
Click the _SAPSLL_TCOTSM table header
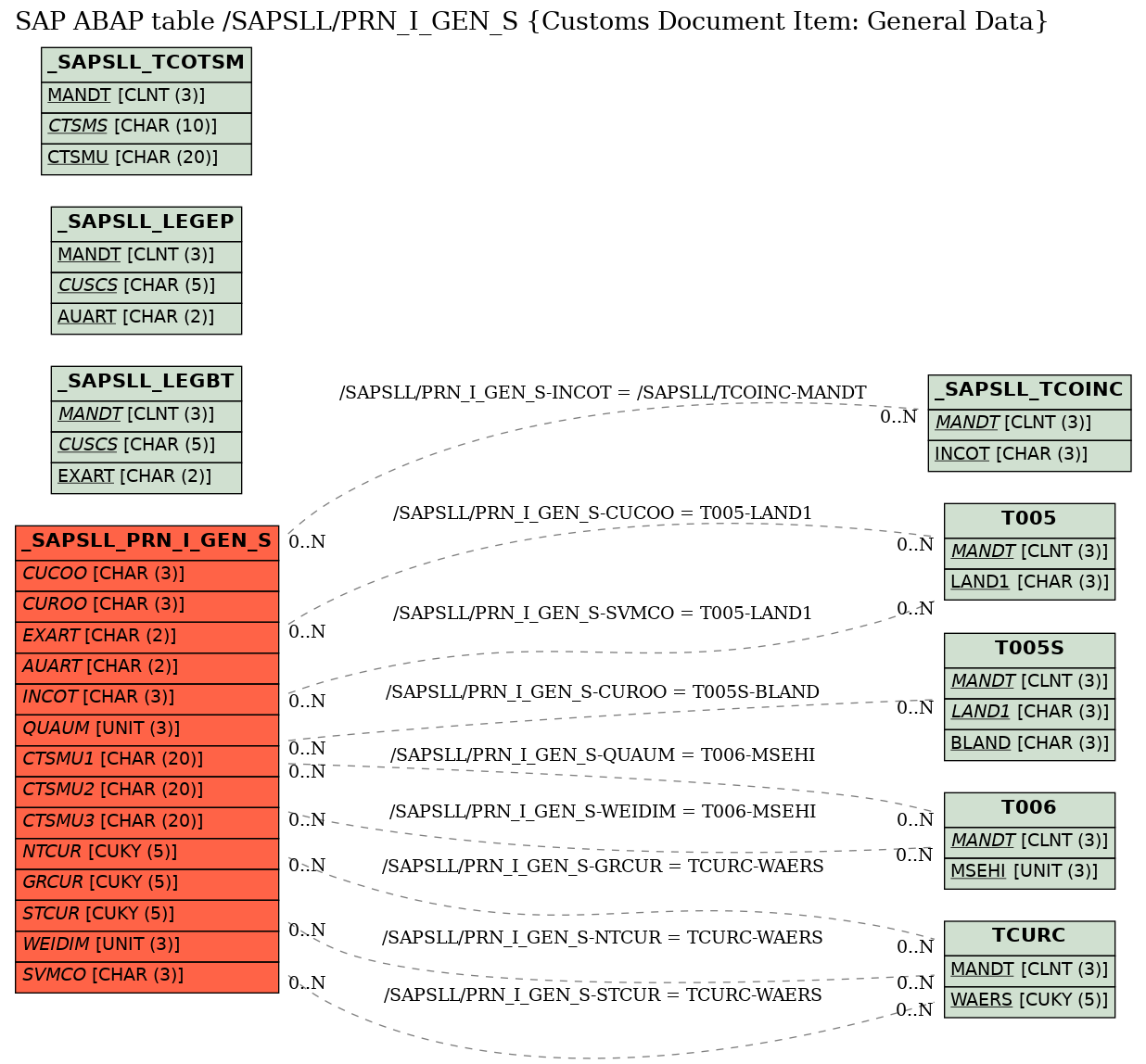[146, 65]
